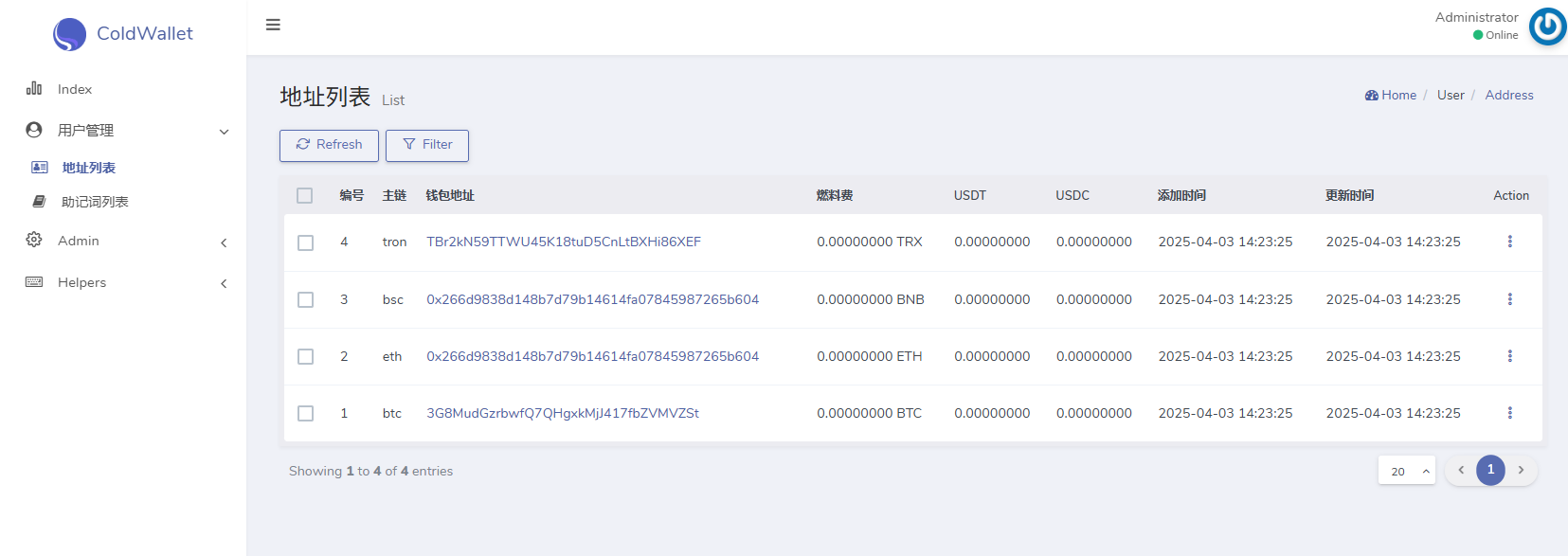The height and width of the screenshot is (556, 1568).
Task: Click the Admin gear icon in sidebar
Action: (34, 240)
